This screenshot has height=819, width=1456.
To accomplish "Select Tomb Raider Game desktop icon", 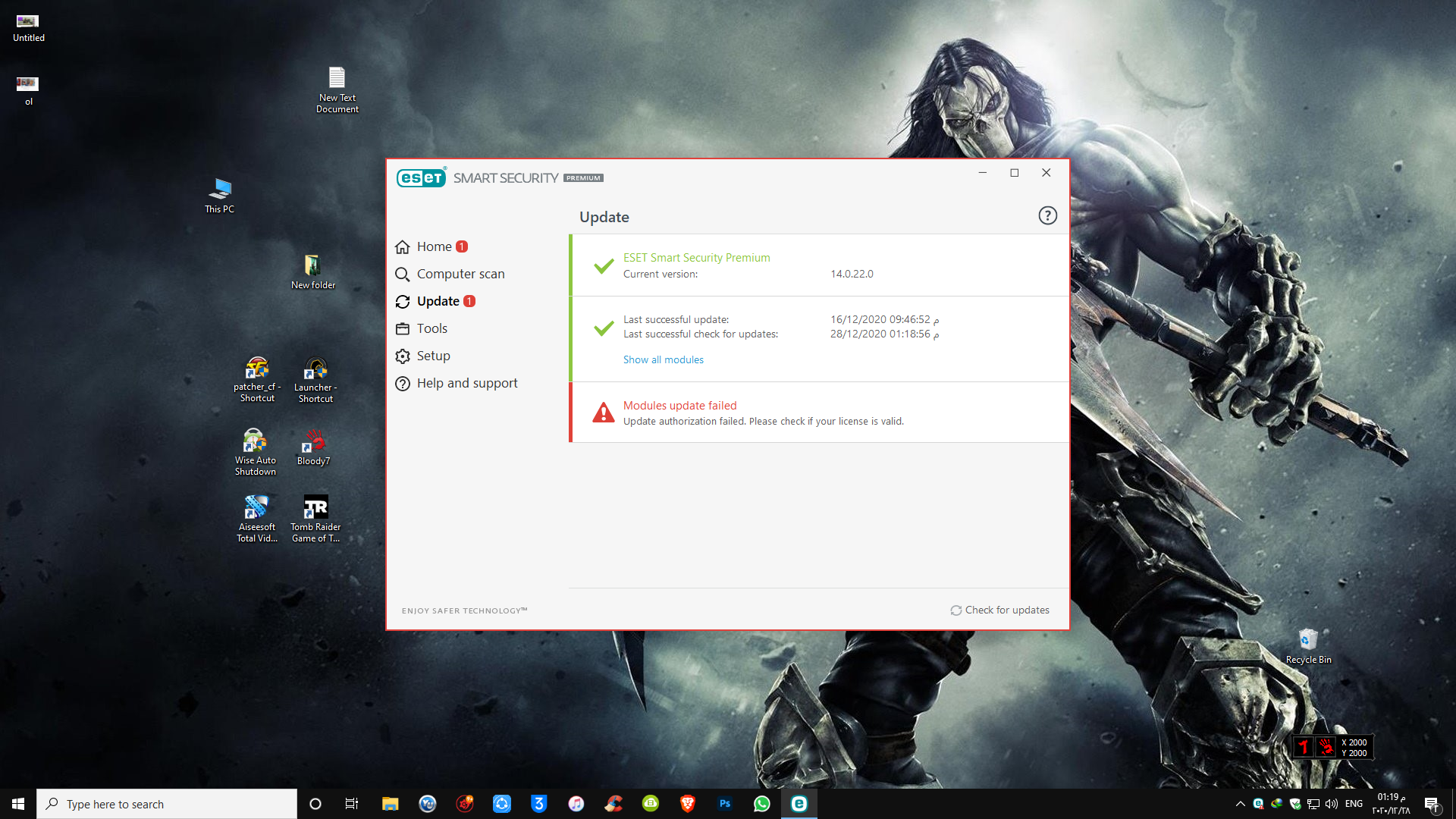I will click(x=315, y=519).
